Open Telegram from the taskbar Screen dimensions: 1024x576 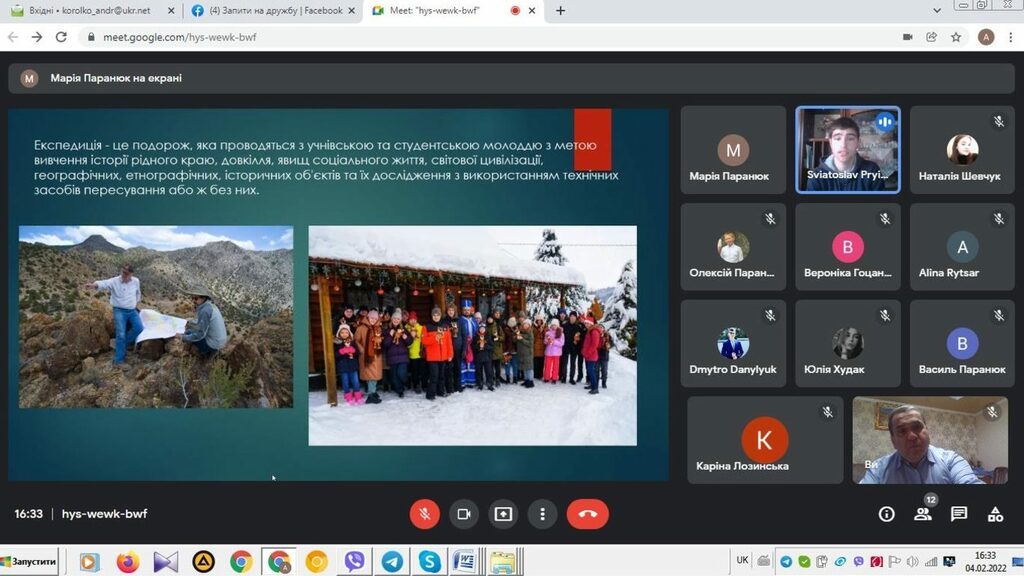click(392, 562)
